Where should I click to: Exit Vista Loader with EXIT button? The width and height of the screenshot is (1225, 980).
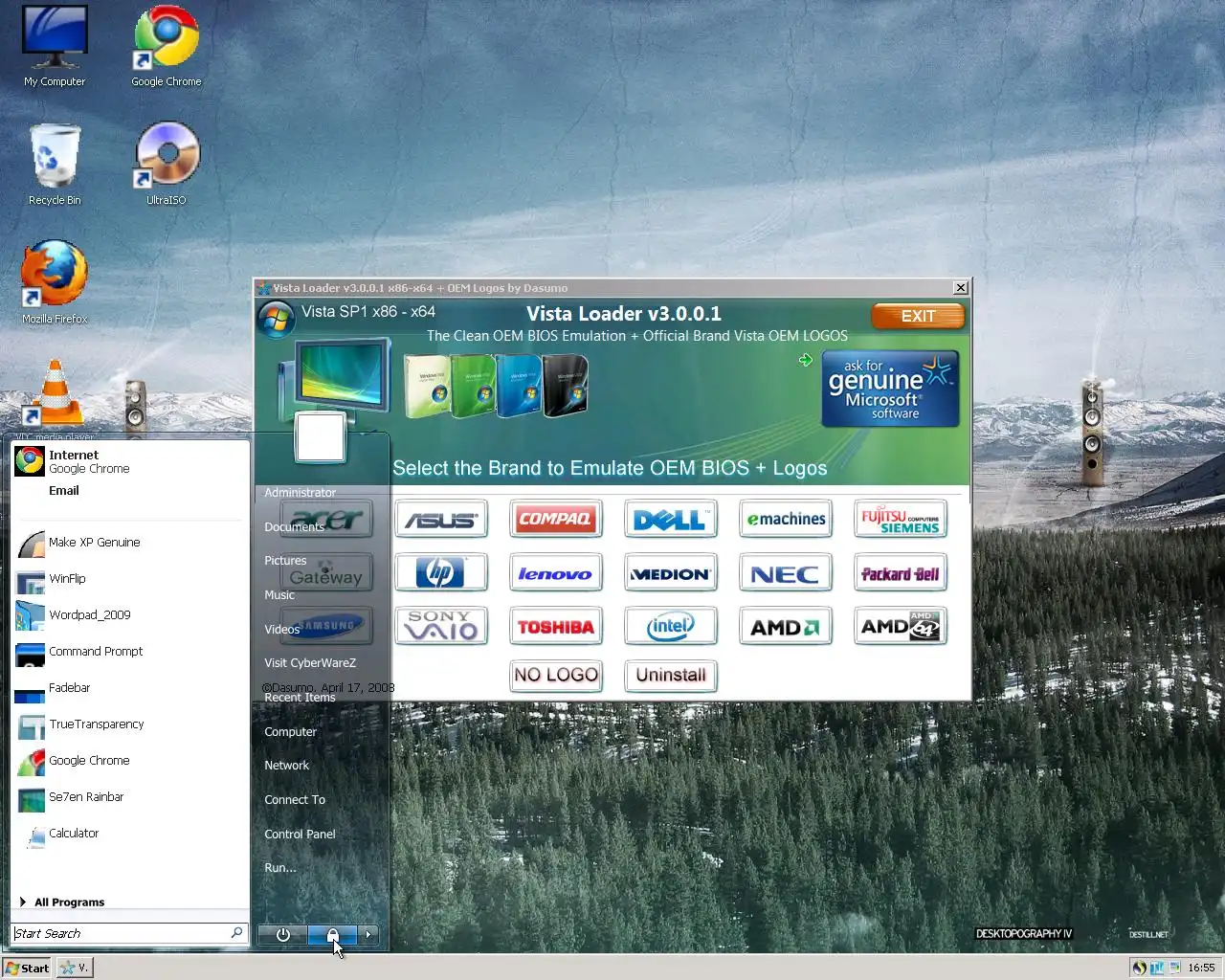pyautogui.click(x=918, y=316)
